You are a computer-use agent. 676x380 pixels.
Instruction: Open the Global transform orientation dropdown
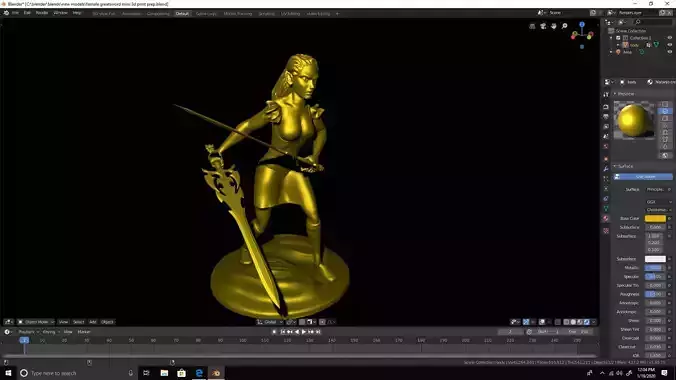coord(270,322)
